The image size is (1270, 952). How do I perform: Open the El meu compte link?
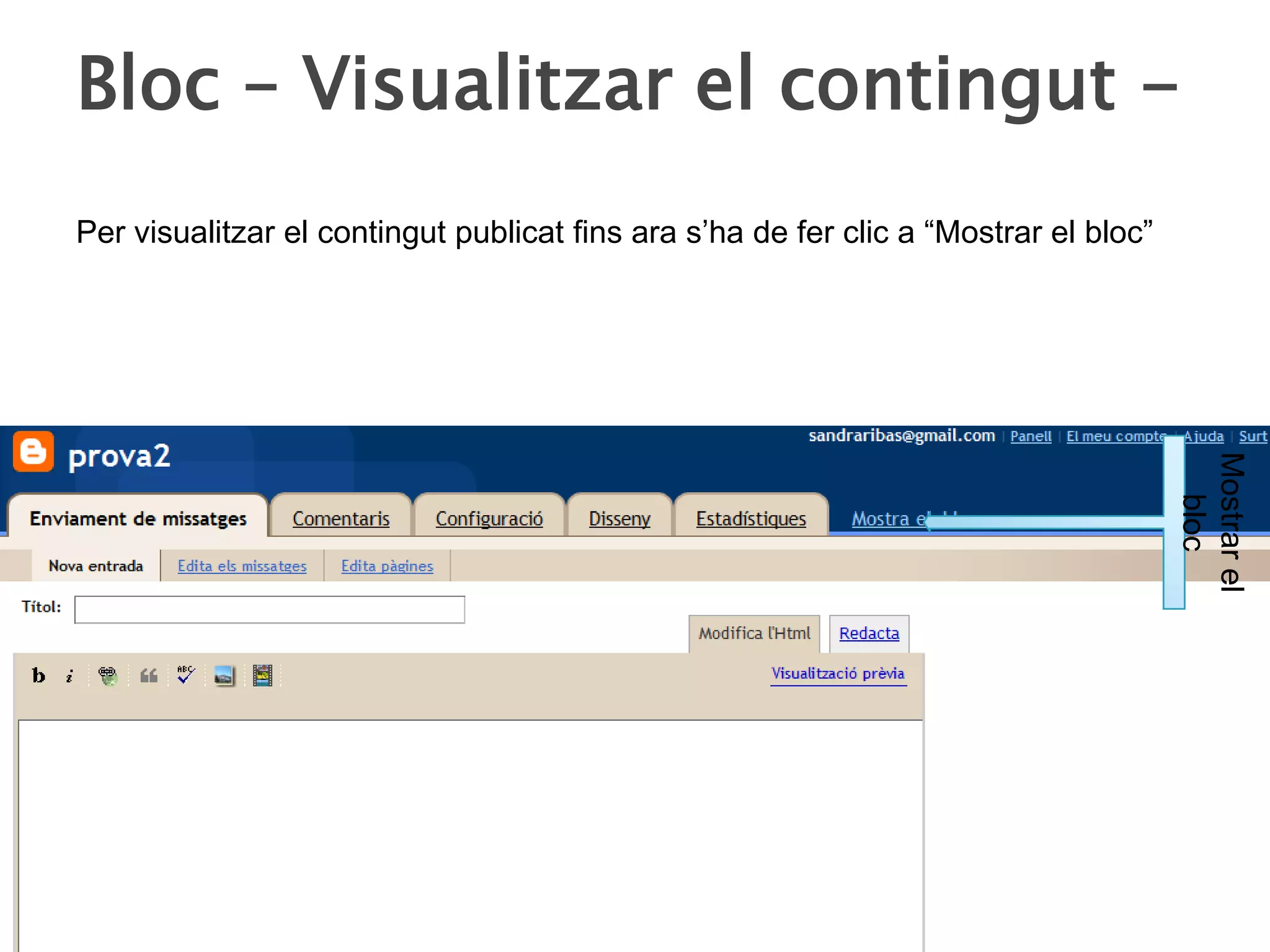click(1116, 436)
